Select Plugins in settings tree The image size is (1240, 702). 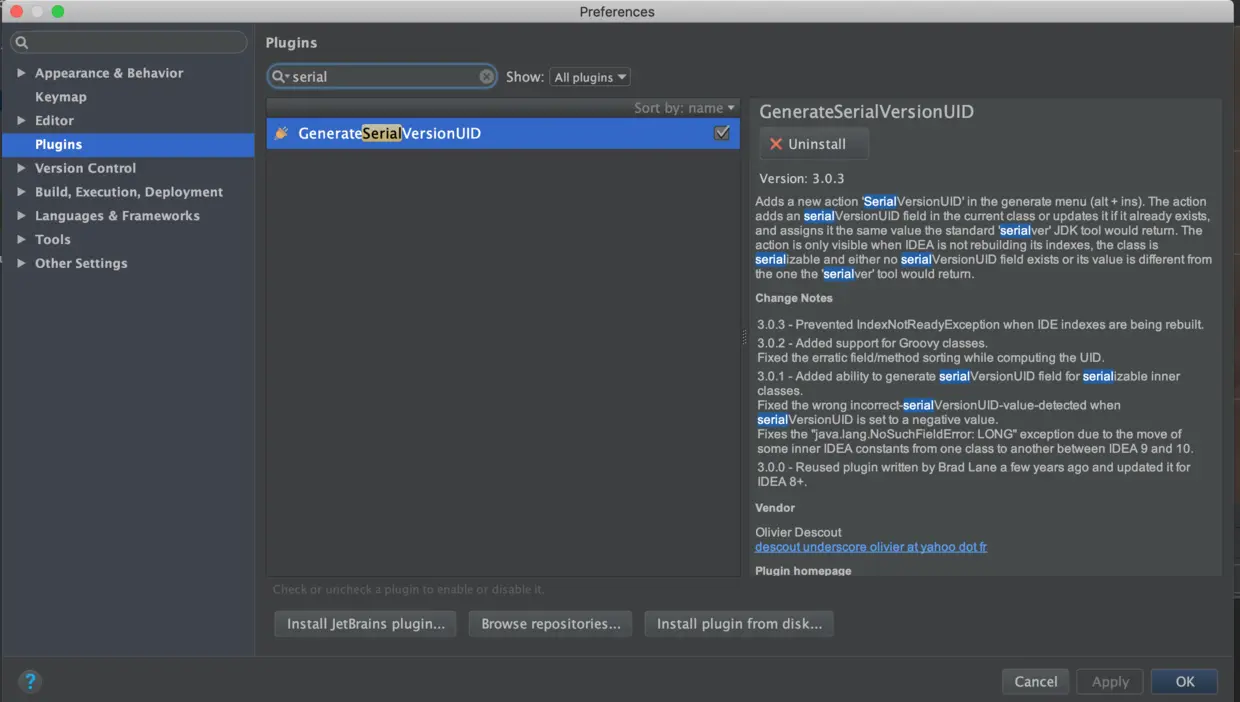(128, 145)
